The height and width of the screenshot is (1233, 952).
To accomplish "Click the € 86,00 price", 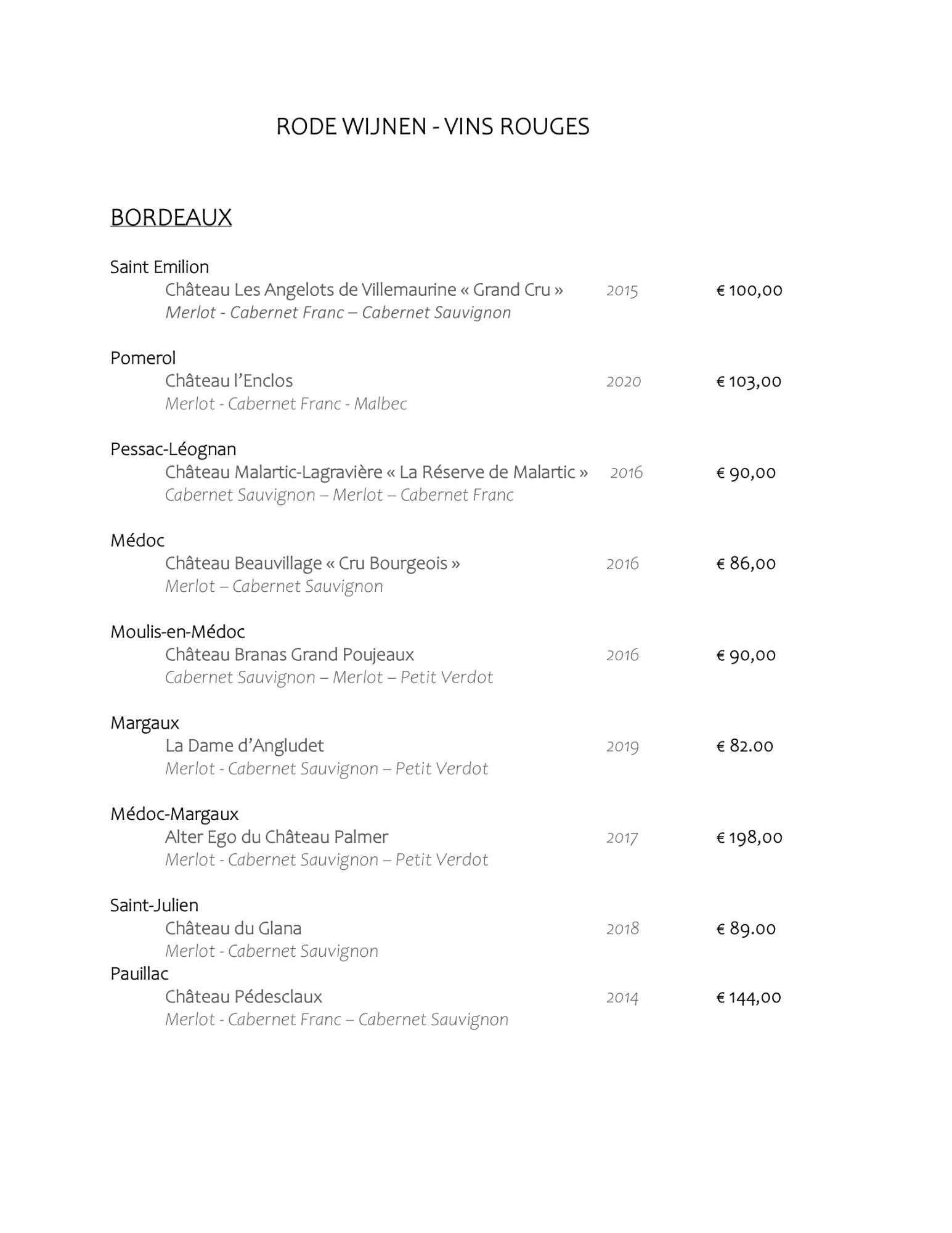I will 746,563.
